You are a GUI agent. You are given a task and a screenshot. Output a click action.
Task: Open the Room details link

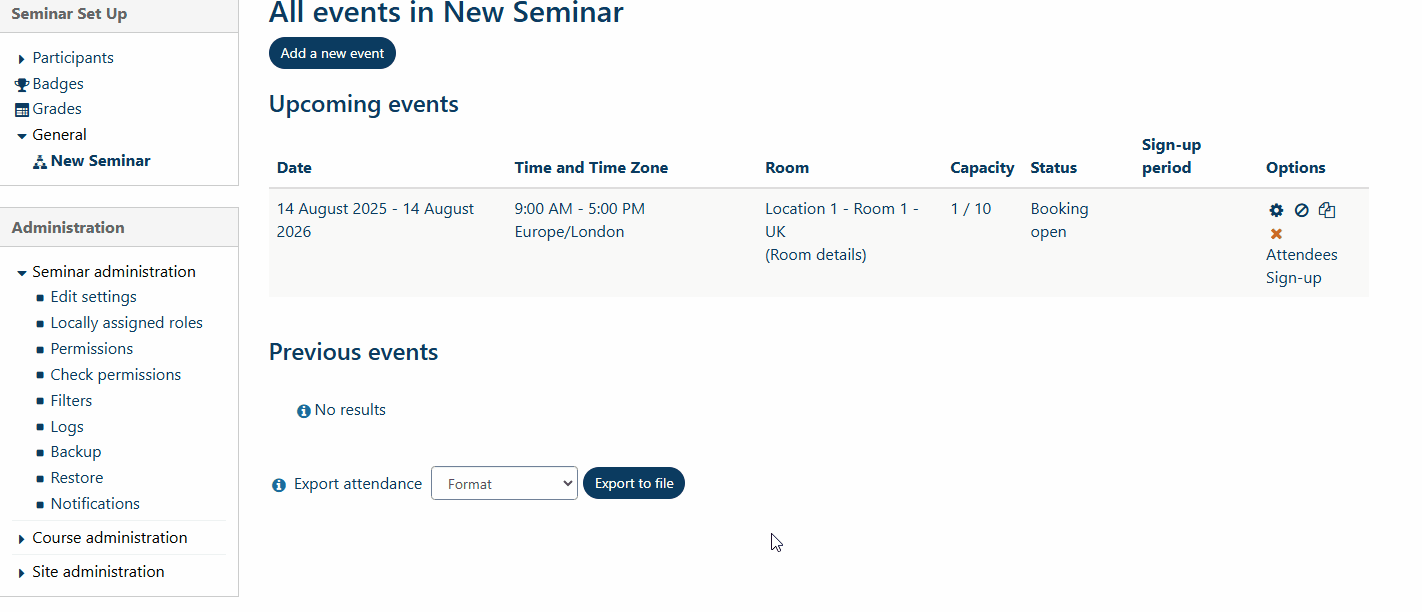(x=816, y=255)
